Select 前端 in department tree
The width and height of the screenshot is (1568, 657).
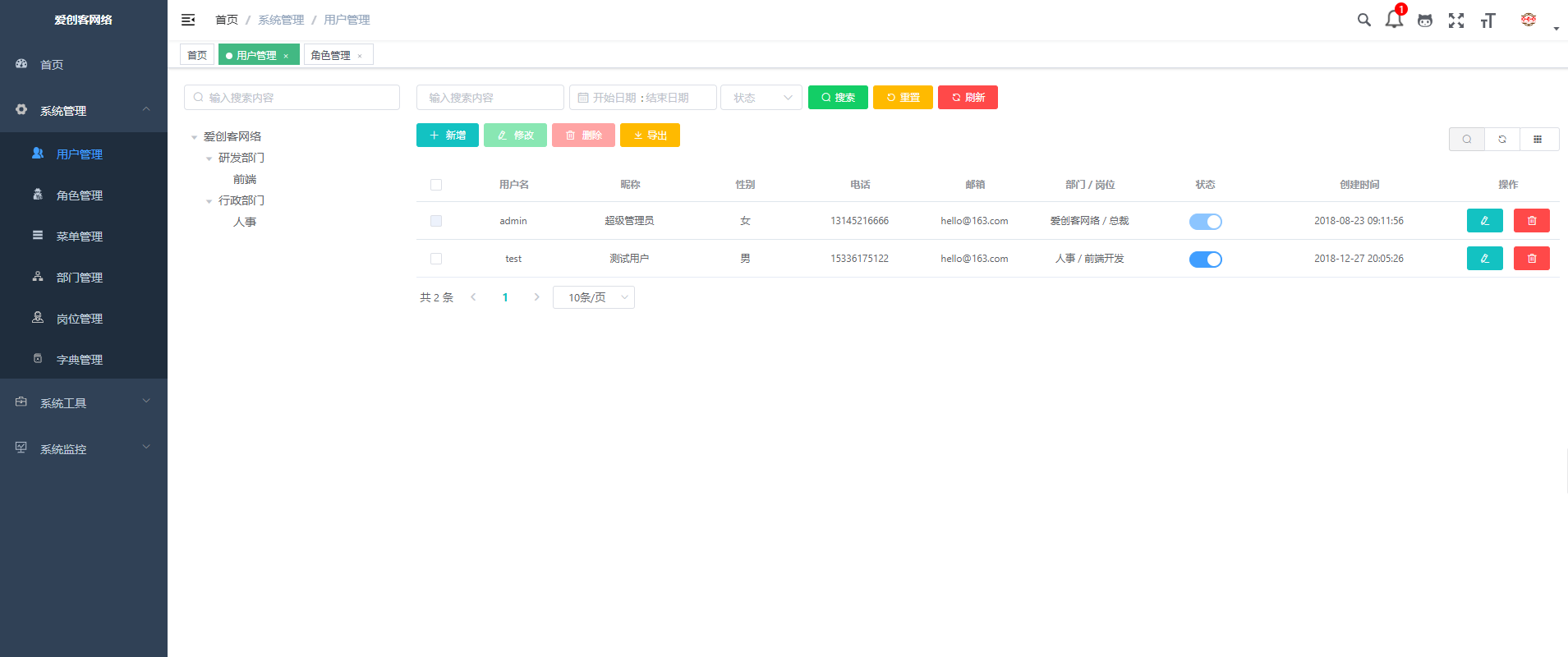(245, 180)
